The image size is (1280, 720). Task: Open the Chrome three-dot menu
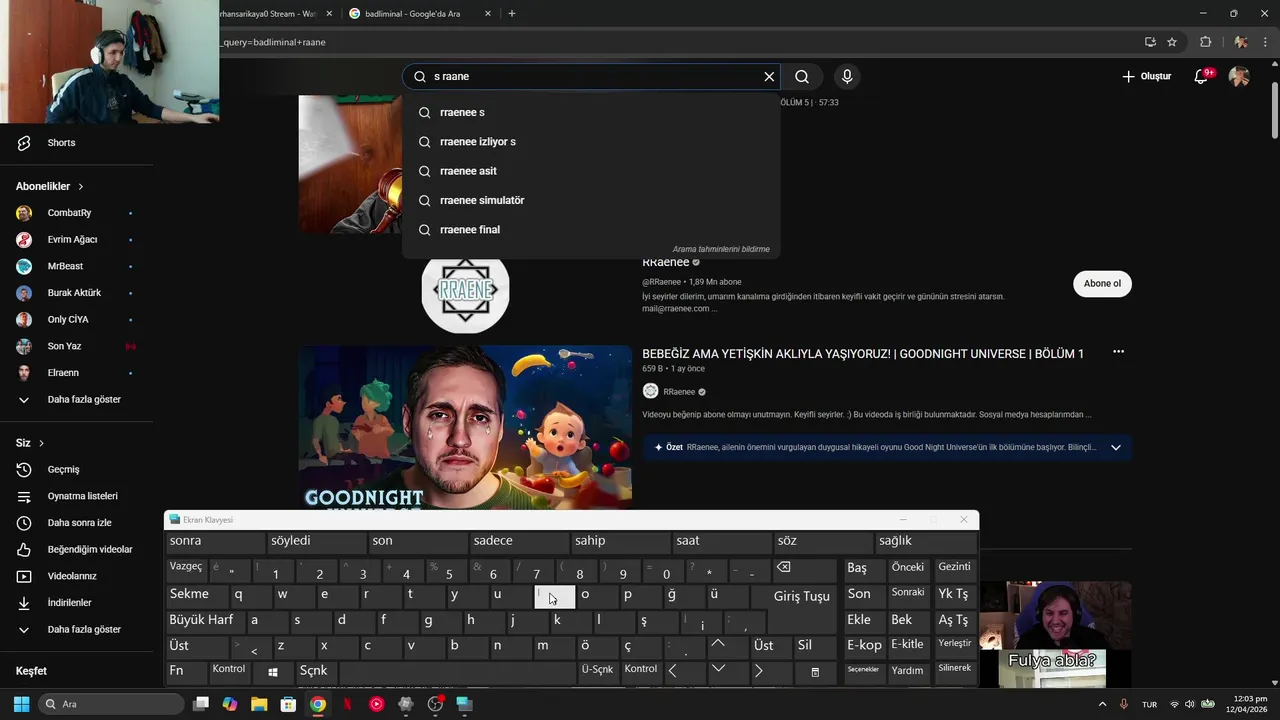[x=1266, y=42]
